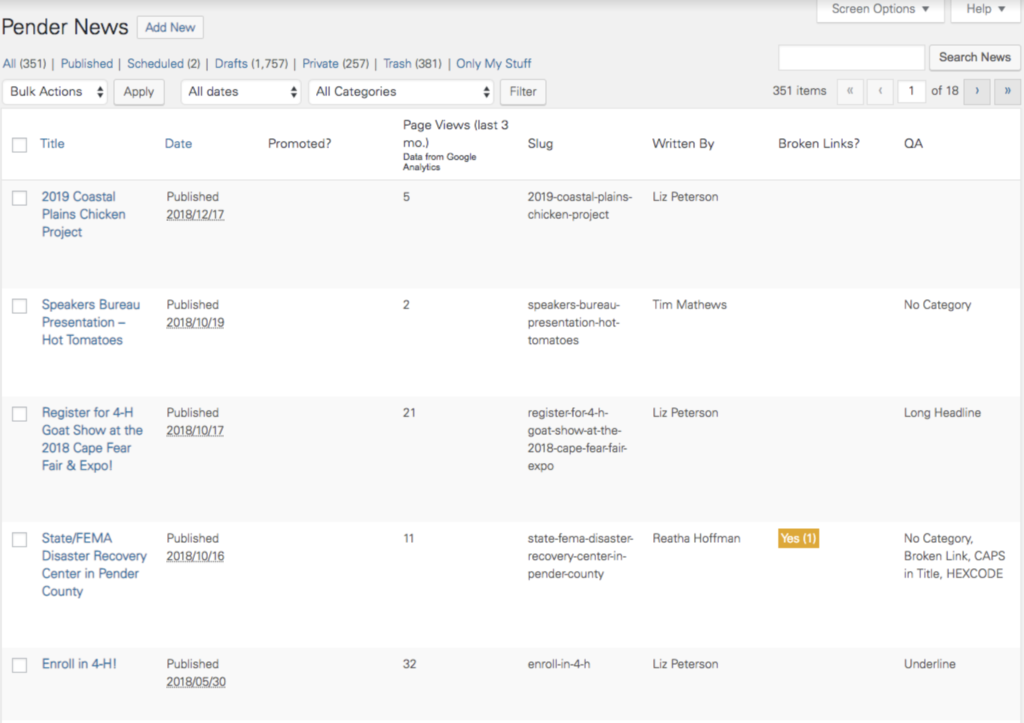Click the Written By column header
This screenshot has width=1024, height=723.
coord(683,144)
